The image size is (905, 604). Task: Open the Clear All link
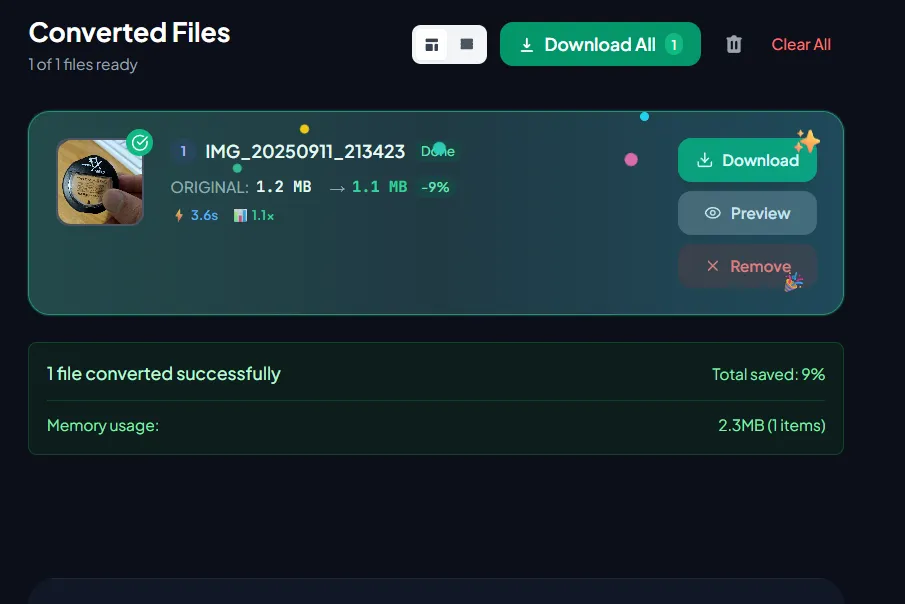click(x=801, y=44)
